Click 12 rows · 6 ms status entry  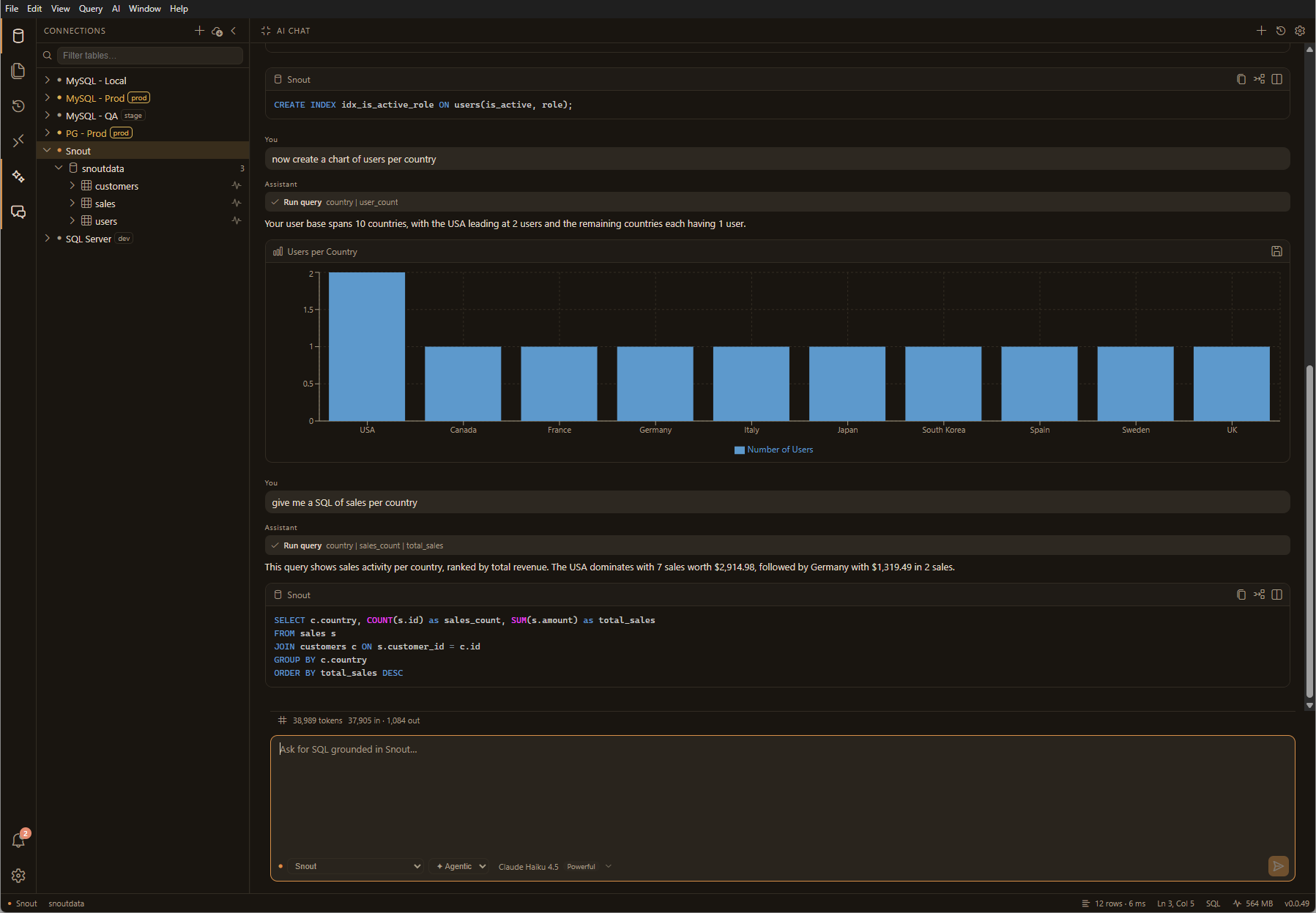tap(1113, 903)
